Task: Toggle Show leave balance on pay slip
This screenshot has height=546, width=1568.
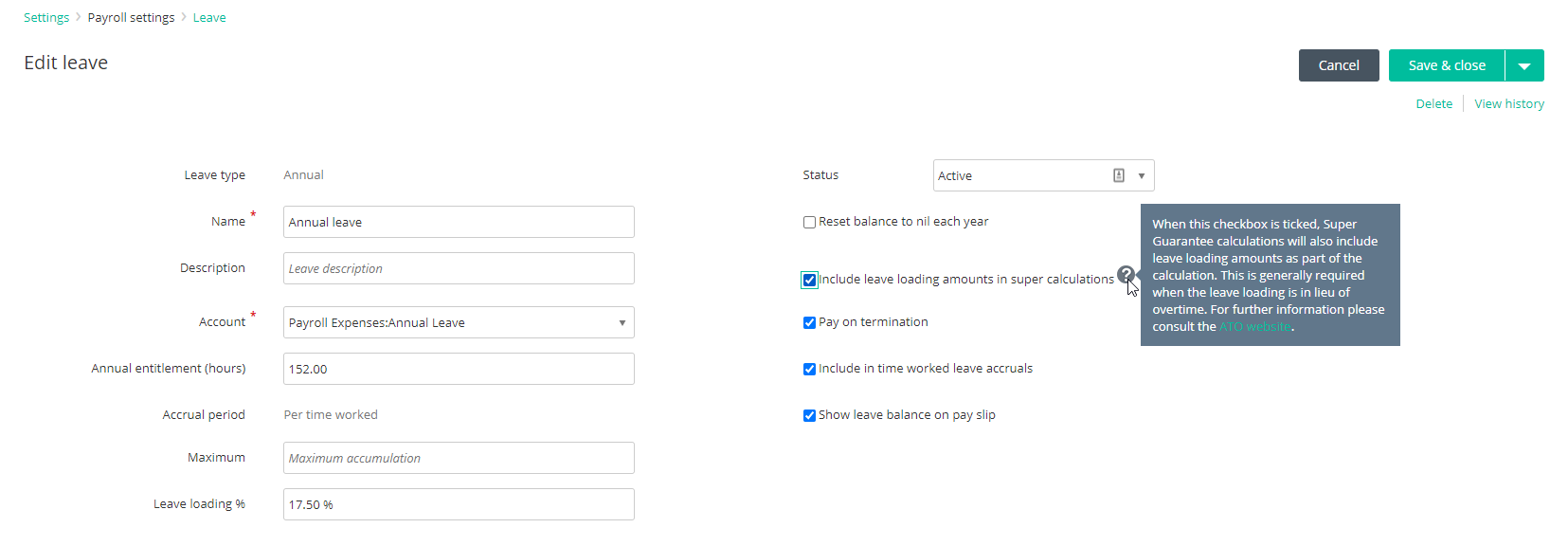Action: click(809, 415)
